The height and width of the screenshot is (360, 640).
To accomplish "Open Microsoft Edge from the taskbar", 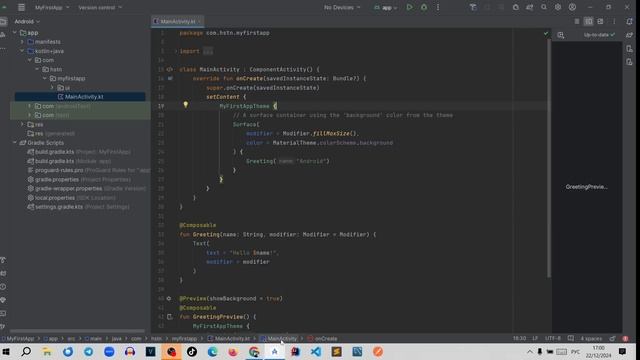I will point(213,351).
